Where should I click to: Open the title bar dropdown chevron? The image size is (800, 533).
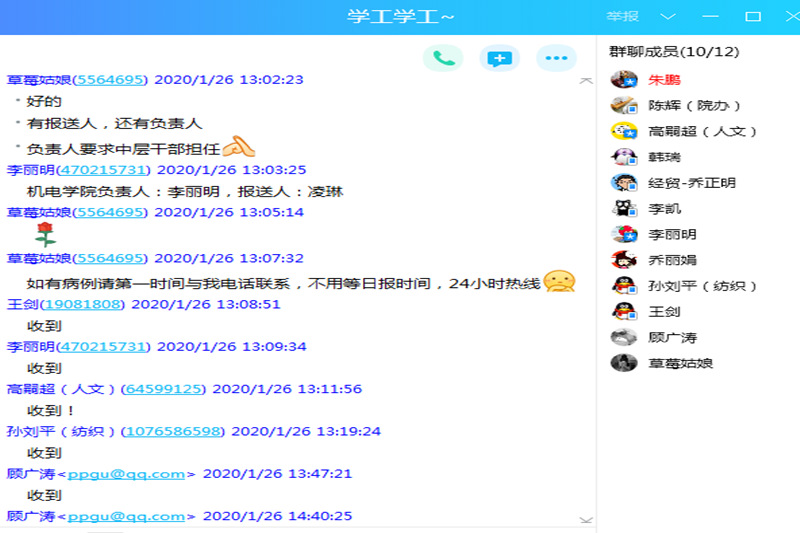click(x=668, y=17)
